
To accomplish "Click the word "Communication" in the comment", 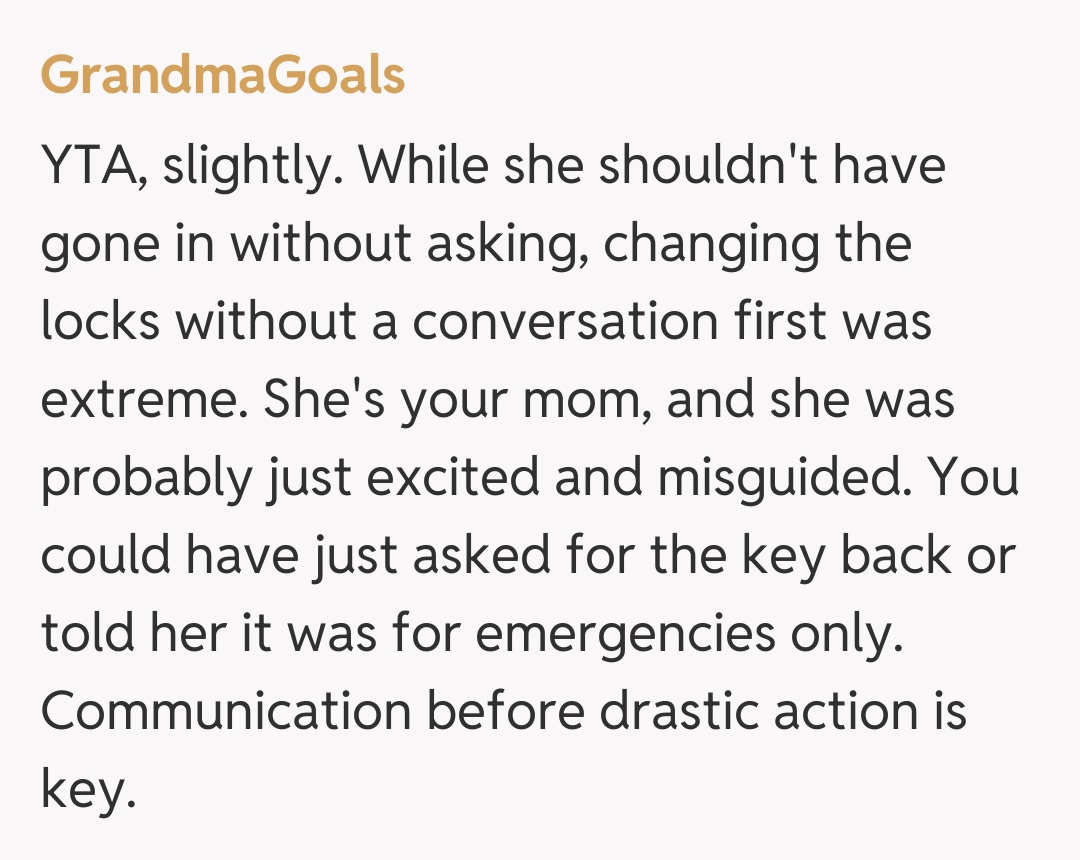I will tap(226, 712).
